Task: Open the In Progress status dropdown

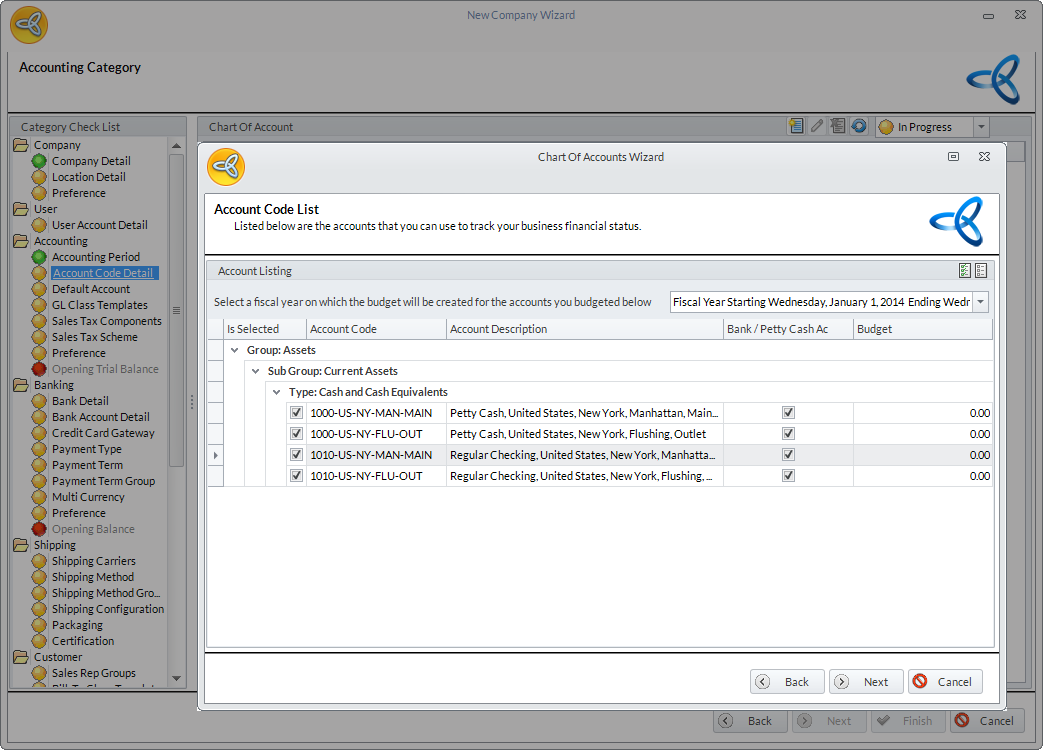Action: (x=980, y=127)
